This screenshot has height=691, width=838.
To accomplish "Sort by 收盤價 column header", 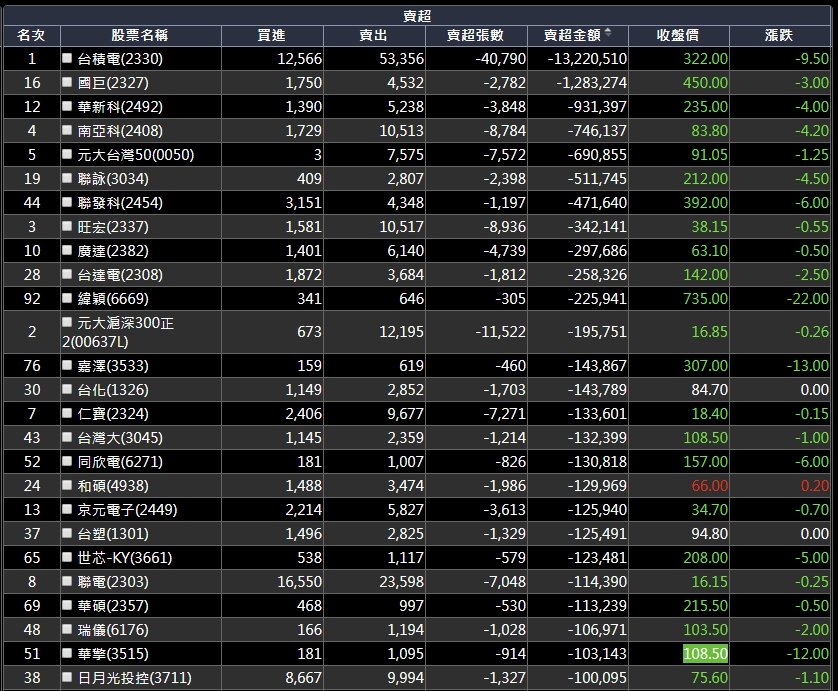I will point(679,35).
